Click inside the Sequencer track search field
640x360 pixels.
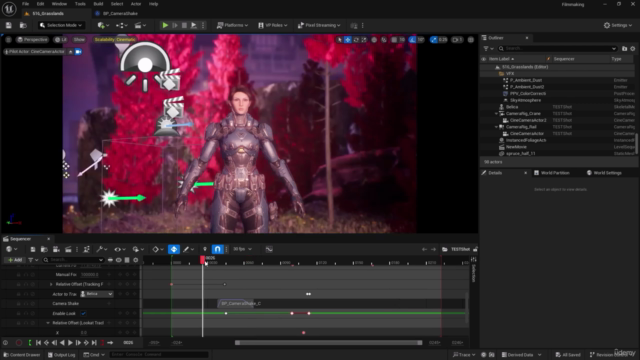(x=73, y=260)
